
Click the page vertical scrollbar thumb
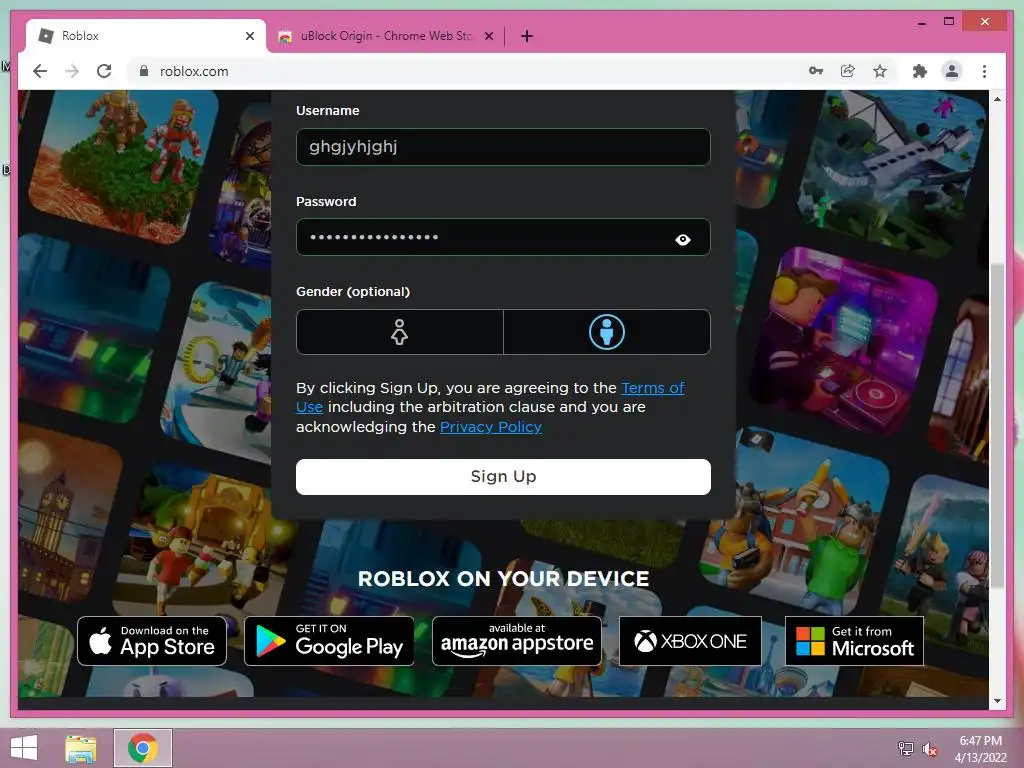point(997,424)
